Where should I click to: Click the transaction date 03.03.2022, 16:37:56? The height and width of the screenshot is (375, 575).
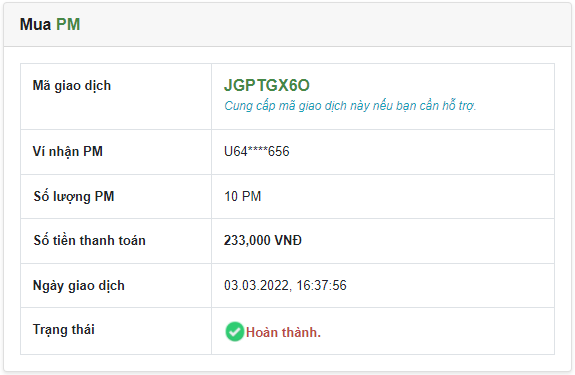pyautogui.click(x=285, y=286)
